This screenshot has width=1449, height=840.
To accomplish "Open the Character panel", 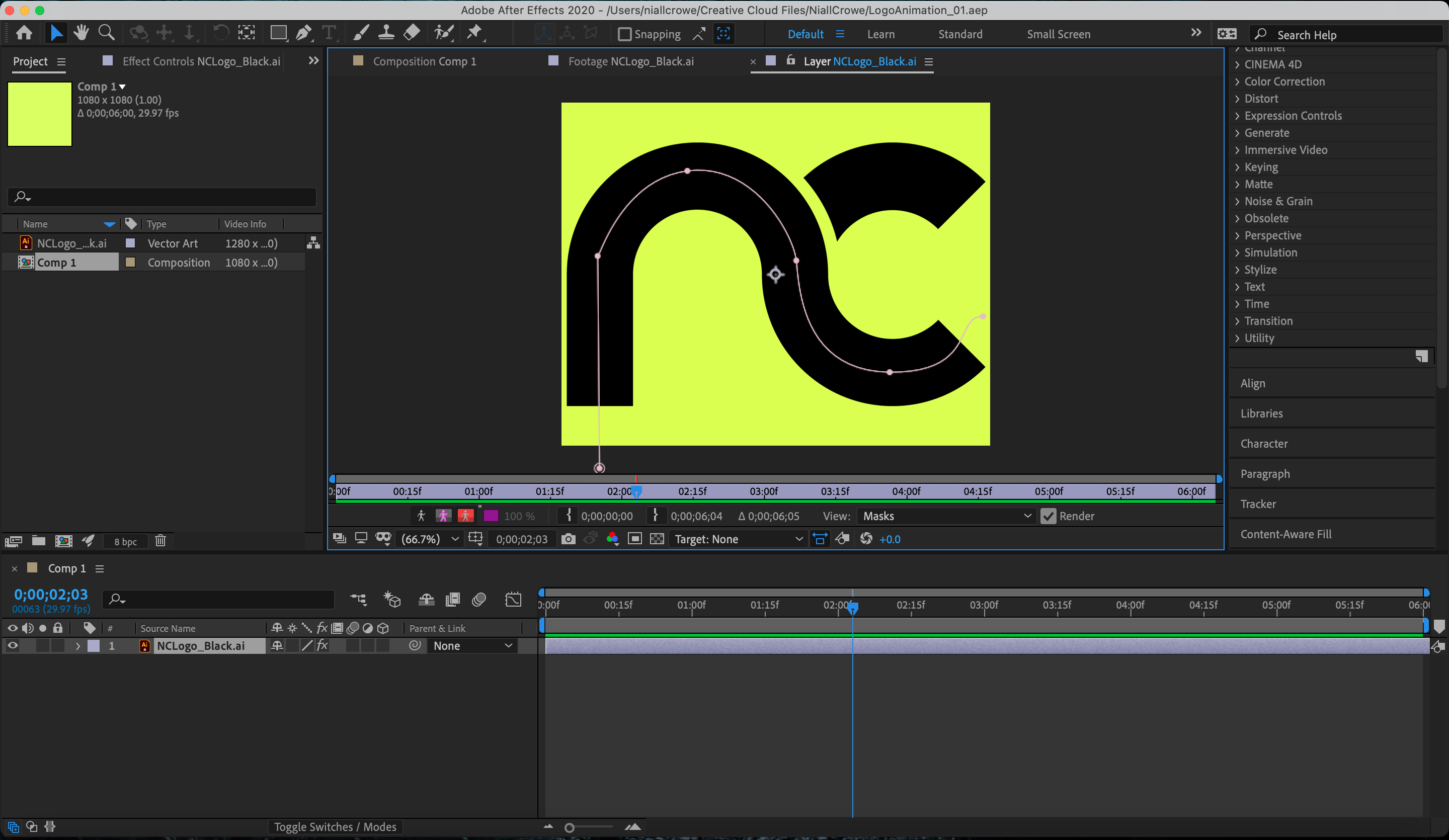I will tap(1264, 443).
